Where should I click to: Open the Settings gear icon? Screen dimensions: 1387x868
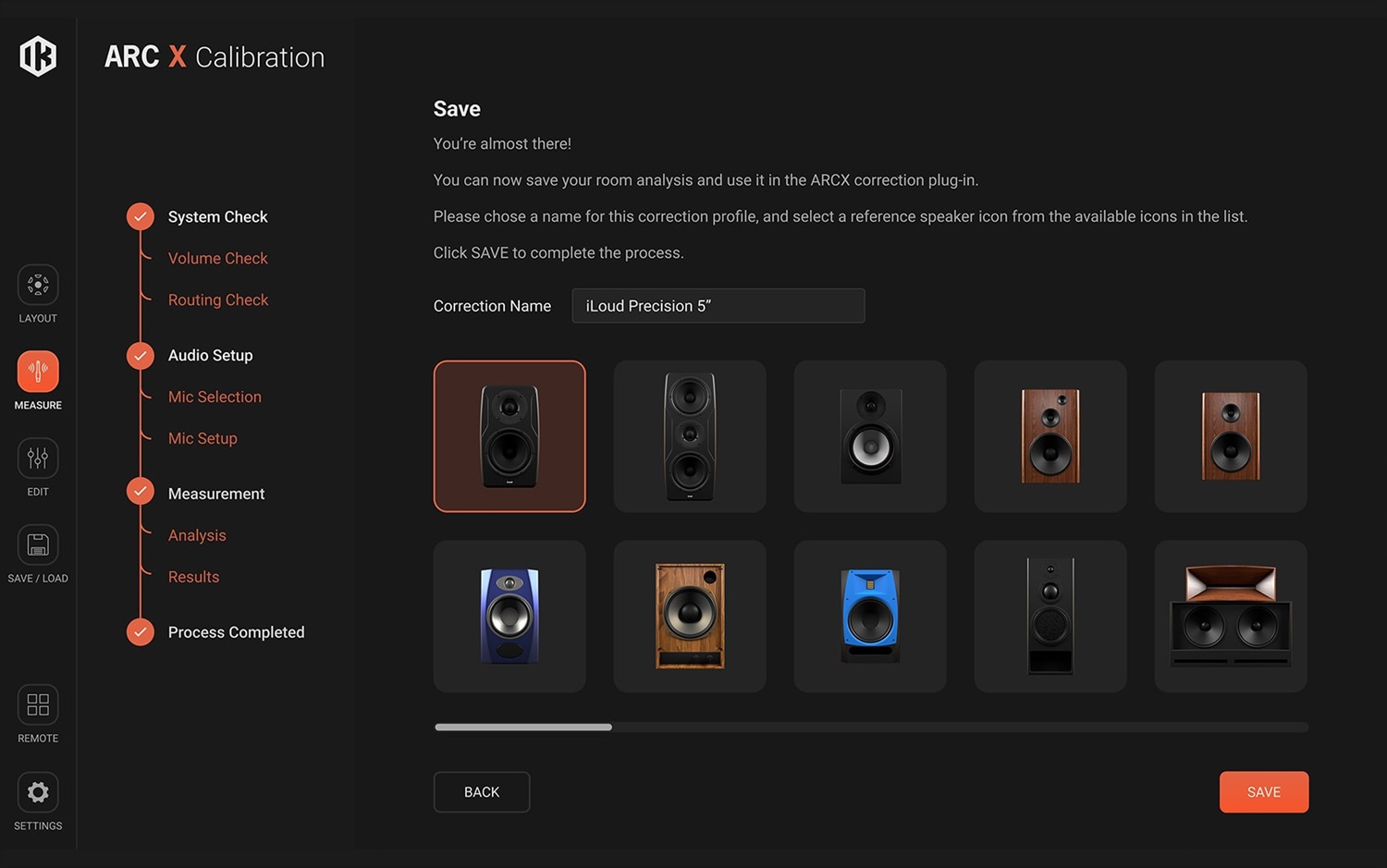point(37,792)
